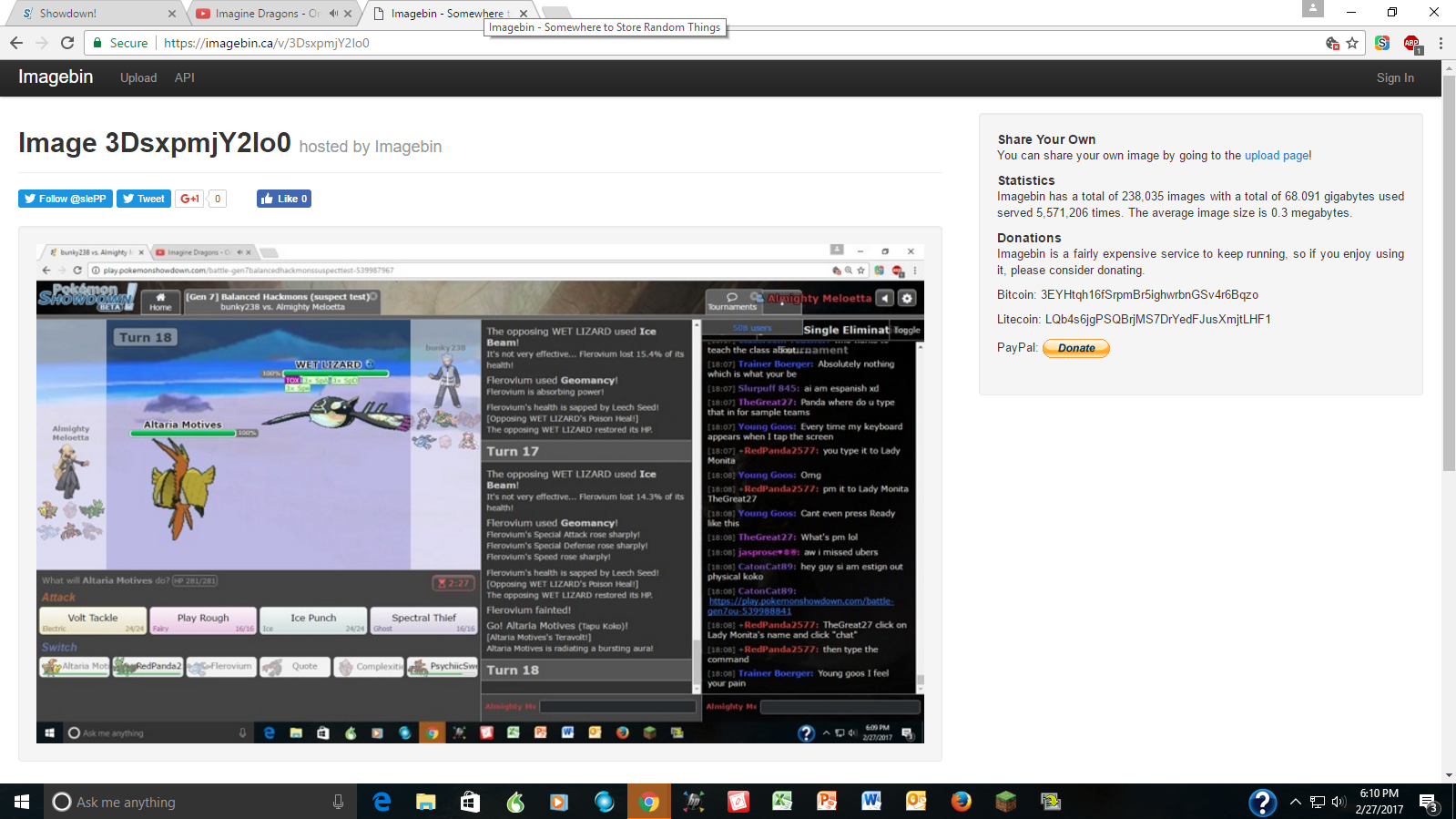
Task: Open the colorful S extension icon
Action: pos(1382,43)
